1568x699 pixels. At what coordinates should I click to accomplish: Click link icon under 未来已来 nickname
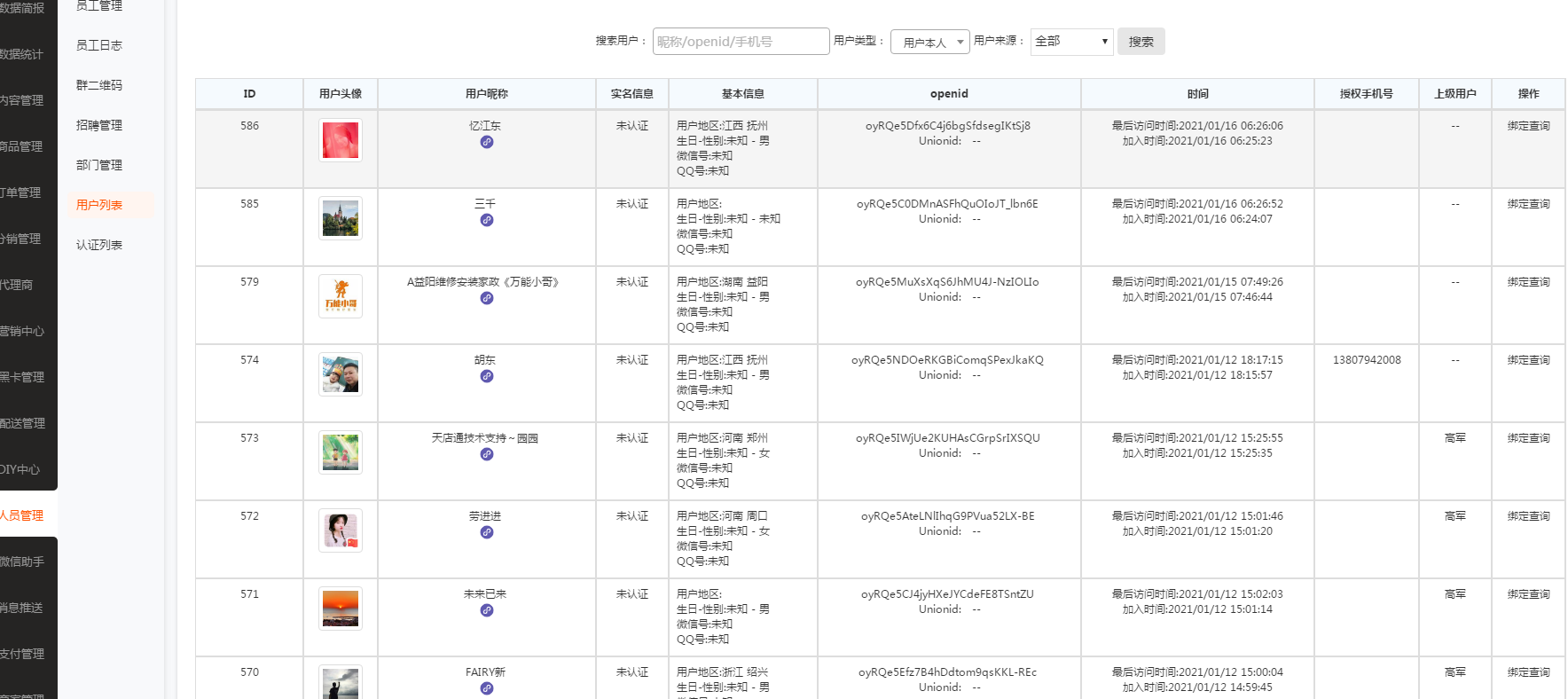click(x=487, y=610)
